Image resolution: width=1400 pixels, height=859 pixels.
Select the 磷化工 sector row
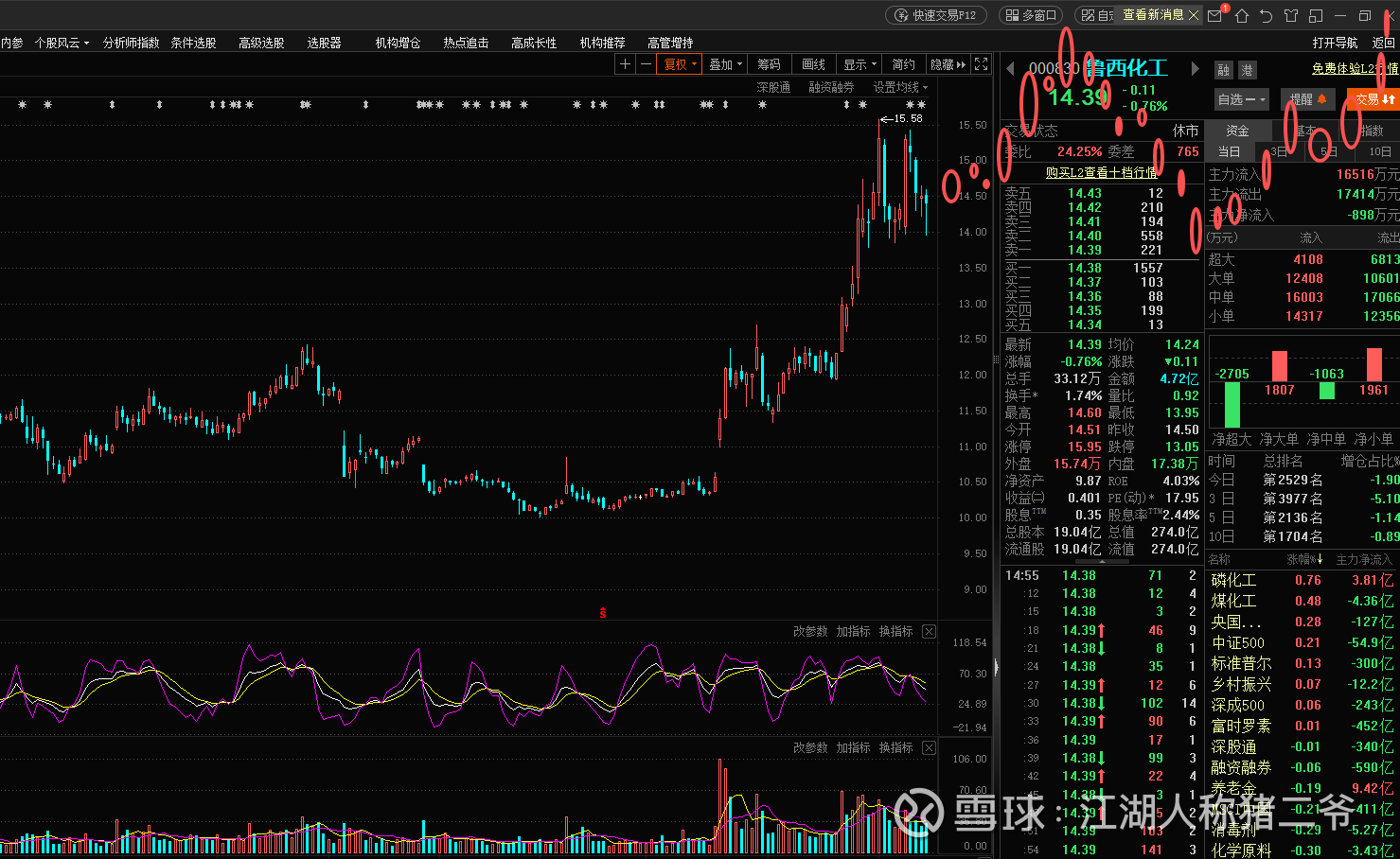pos(1303,580)
